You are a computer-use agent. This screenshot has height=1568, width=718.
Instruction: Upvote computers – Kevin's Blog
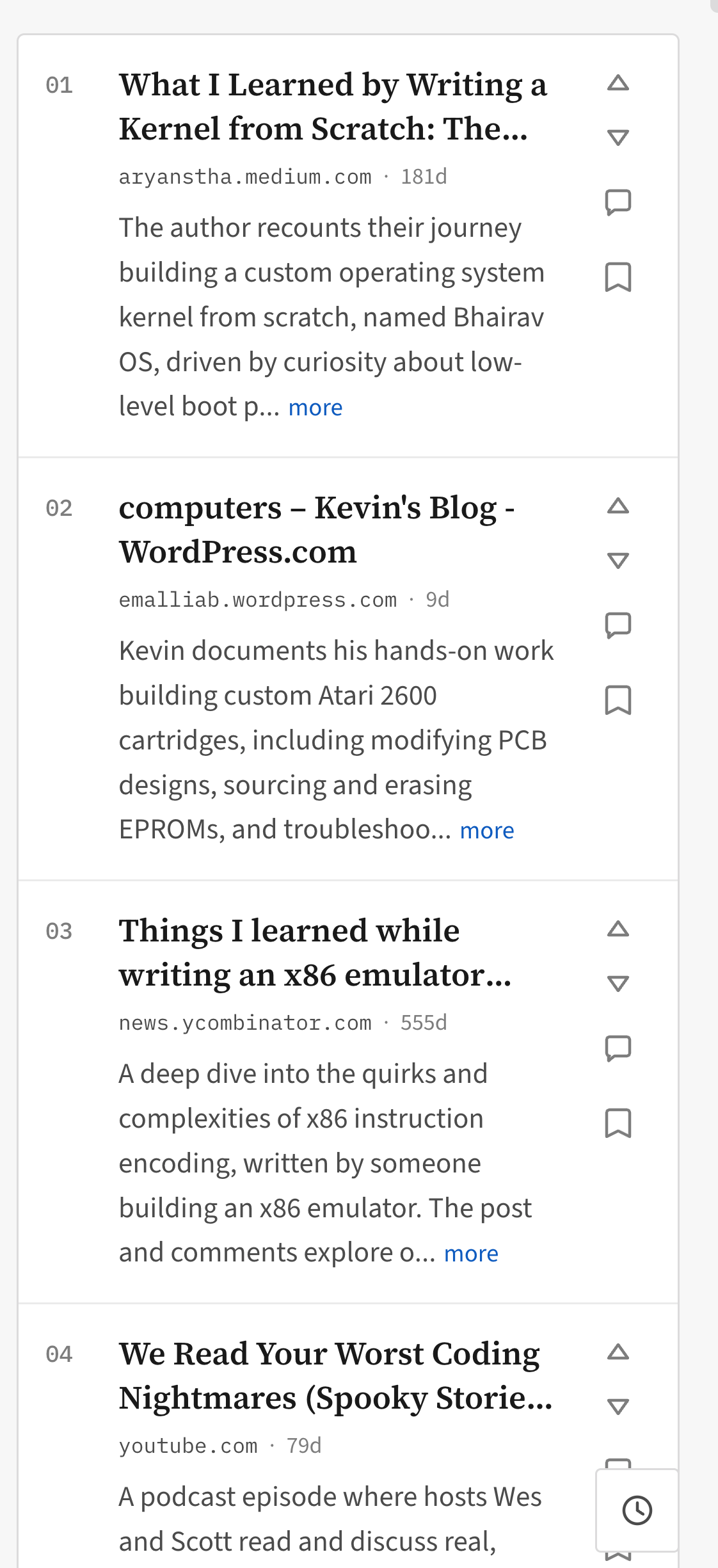coord(619,508)
